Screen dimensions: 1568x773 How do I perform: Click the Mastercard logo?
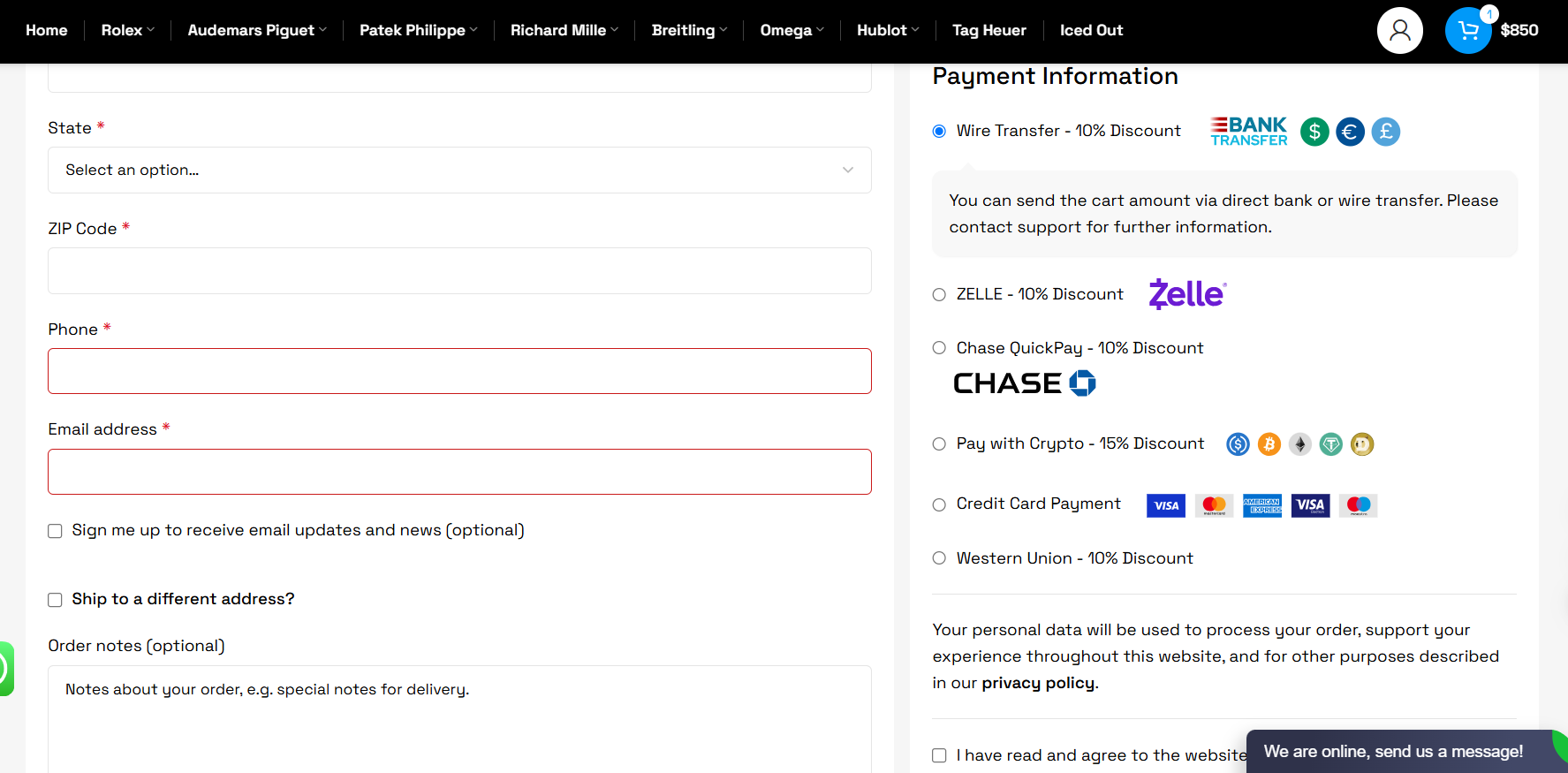(1215, 505)
